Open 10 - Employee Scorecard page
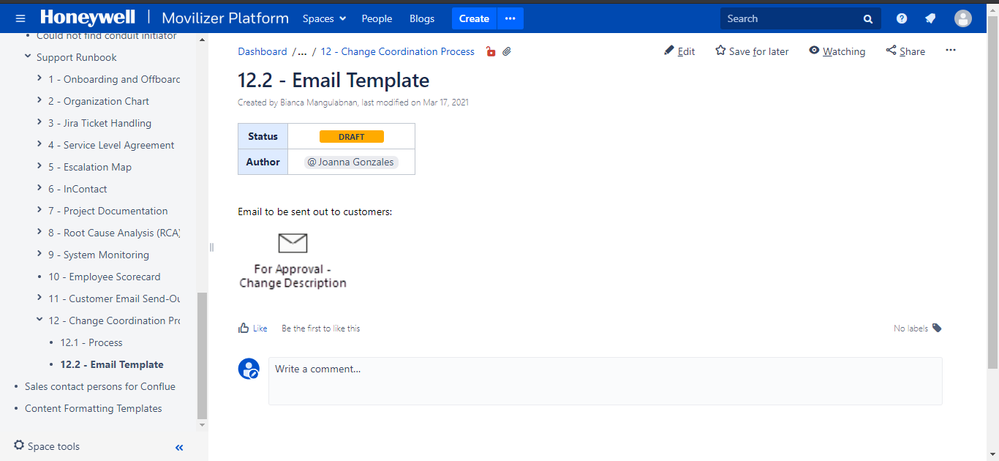The image size is (999, 461). click(104, 276)
